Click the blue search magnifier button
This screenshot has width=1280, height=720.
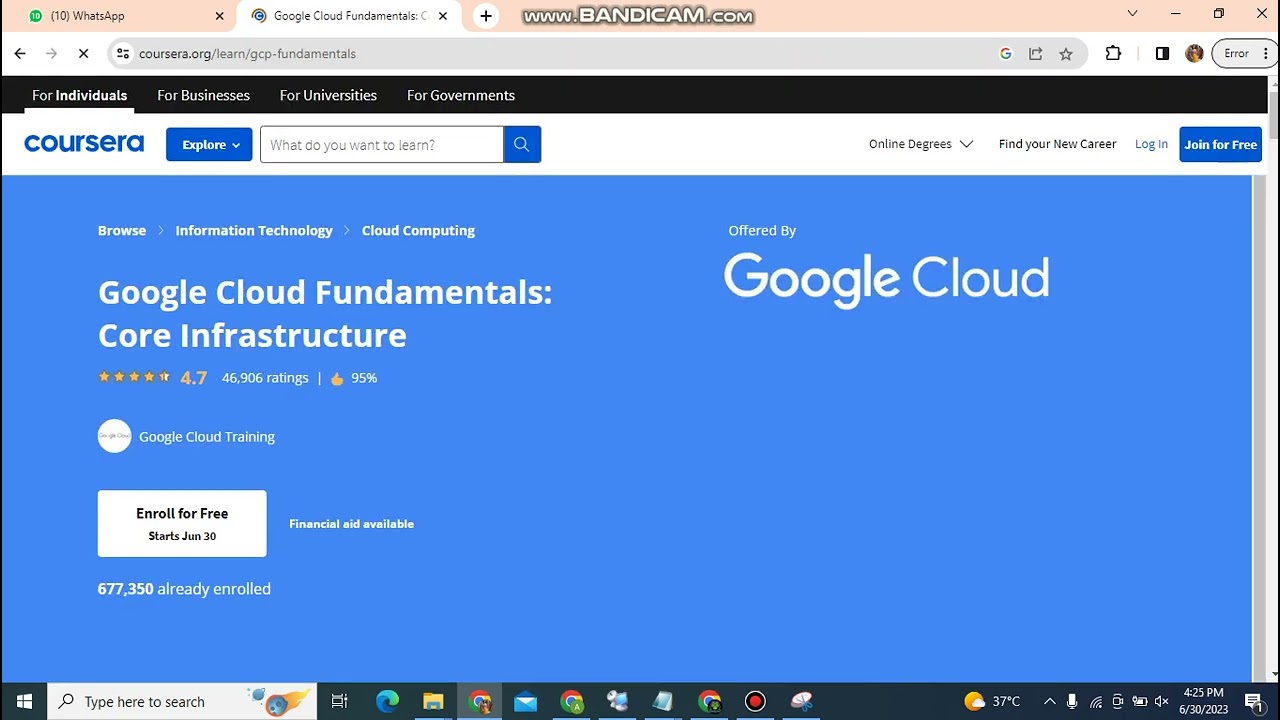pyautogui.click(x=522, y=144)
